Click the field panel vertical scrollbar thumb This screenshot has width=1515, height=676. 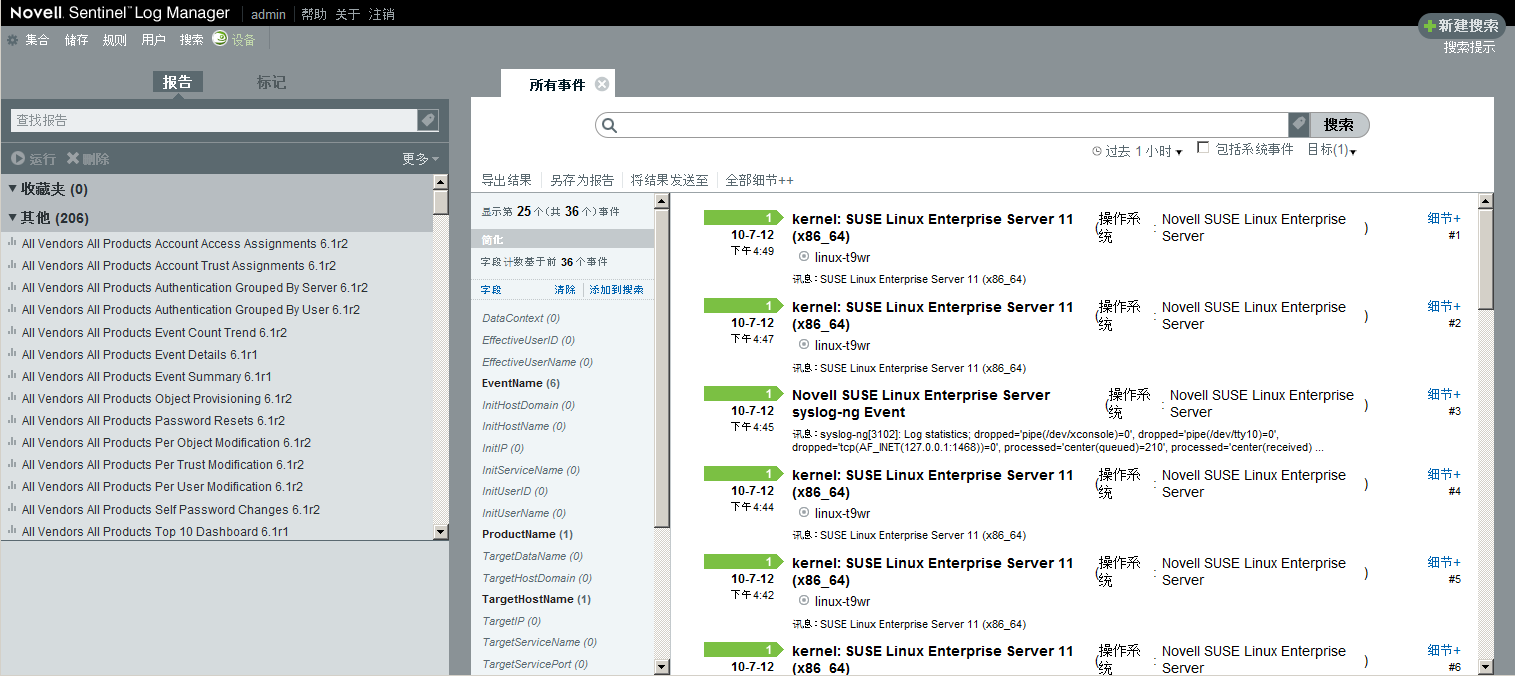pos(662,368)
